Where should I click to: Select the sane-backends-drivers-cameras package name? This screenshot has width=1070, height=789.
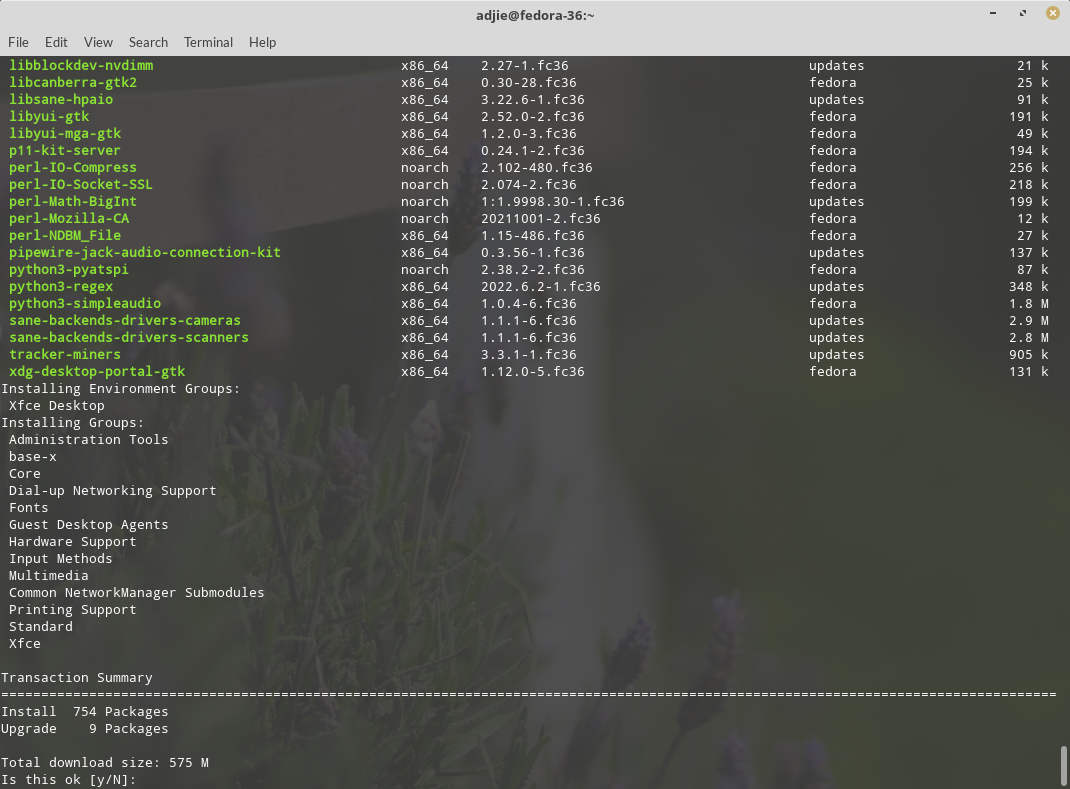coord(125,321)
